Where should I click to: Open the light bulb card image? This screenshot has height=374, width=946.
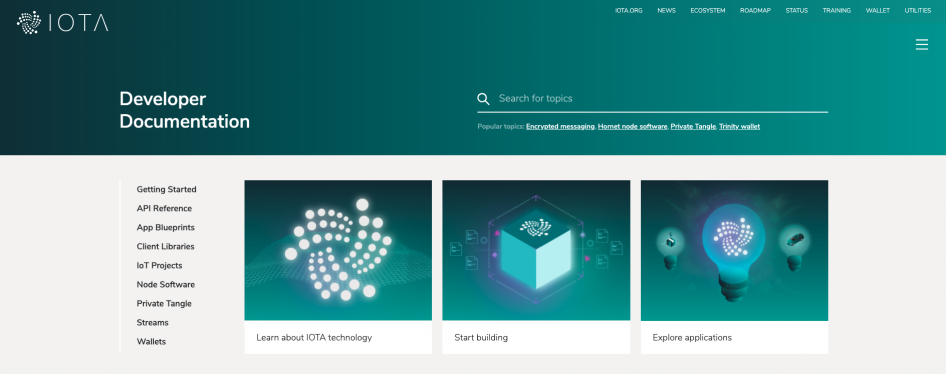[734, 250]
